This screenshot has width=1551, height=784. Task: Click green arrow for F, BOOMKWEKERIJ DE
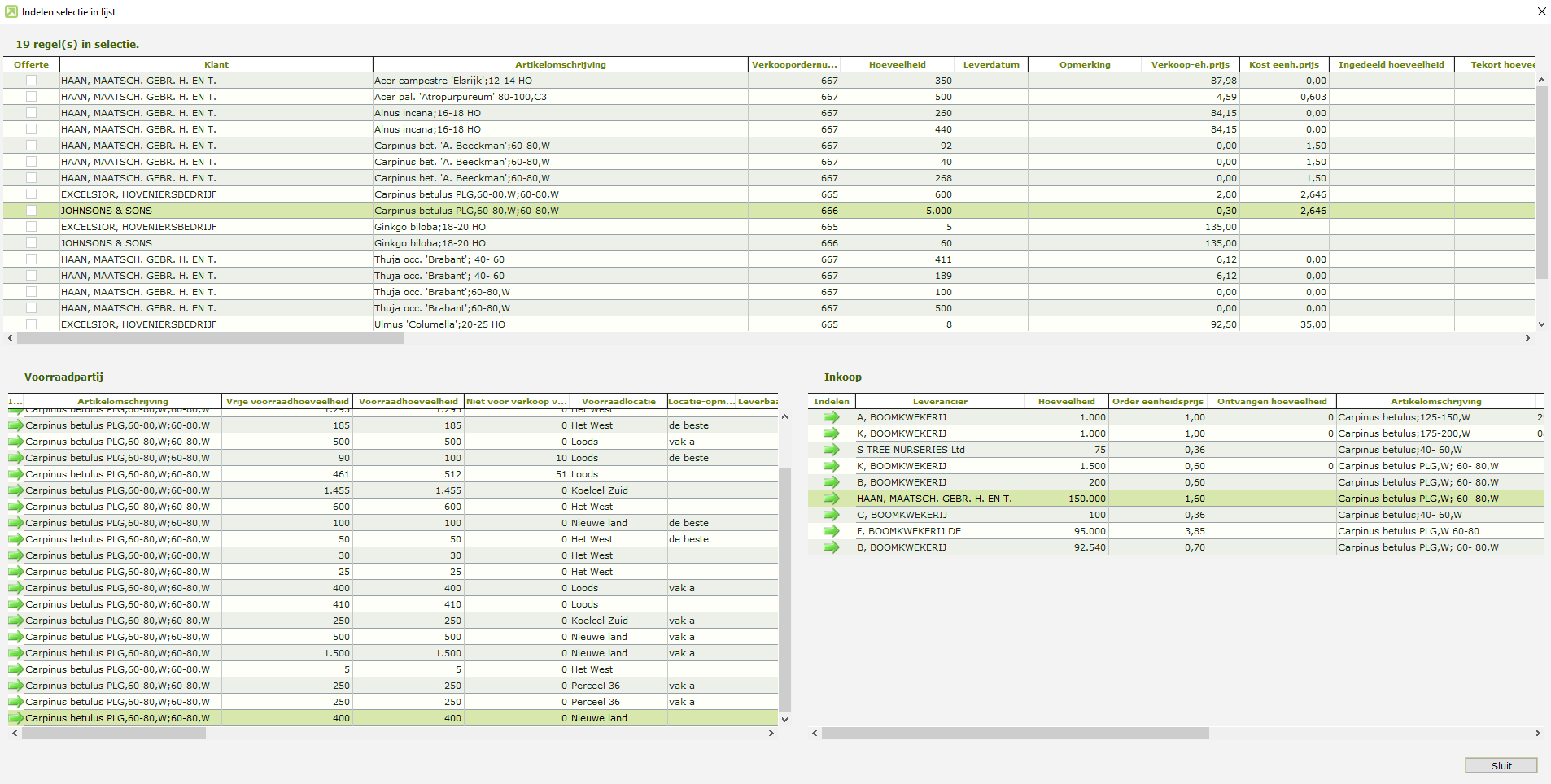(831, 531)
